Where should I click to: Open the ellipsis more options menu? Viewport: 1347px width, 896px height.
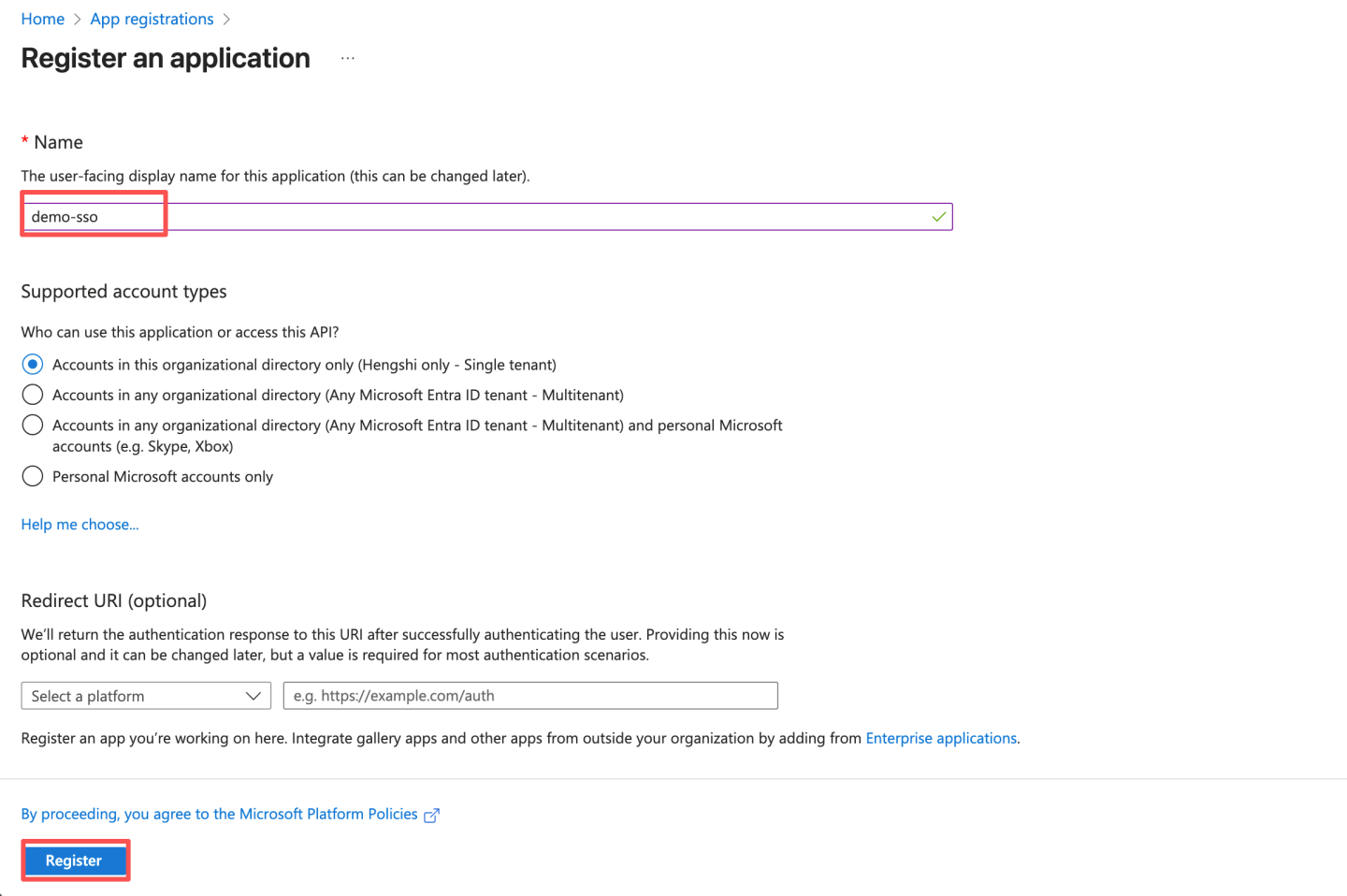[x=348, y=58]
